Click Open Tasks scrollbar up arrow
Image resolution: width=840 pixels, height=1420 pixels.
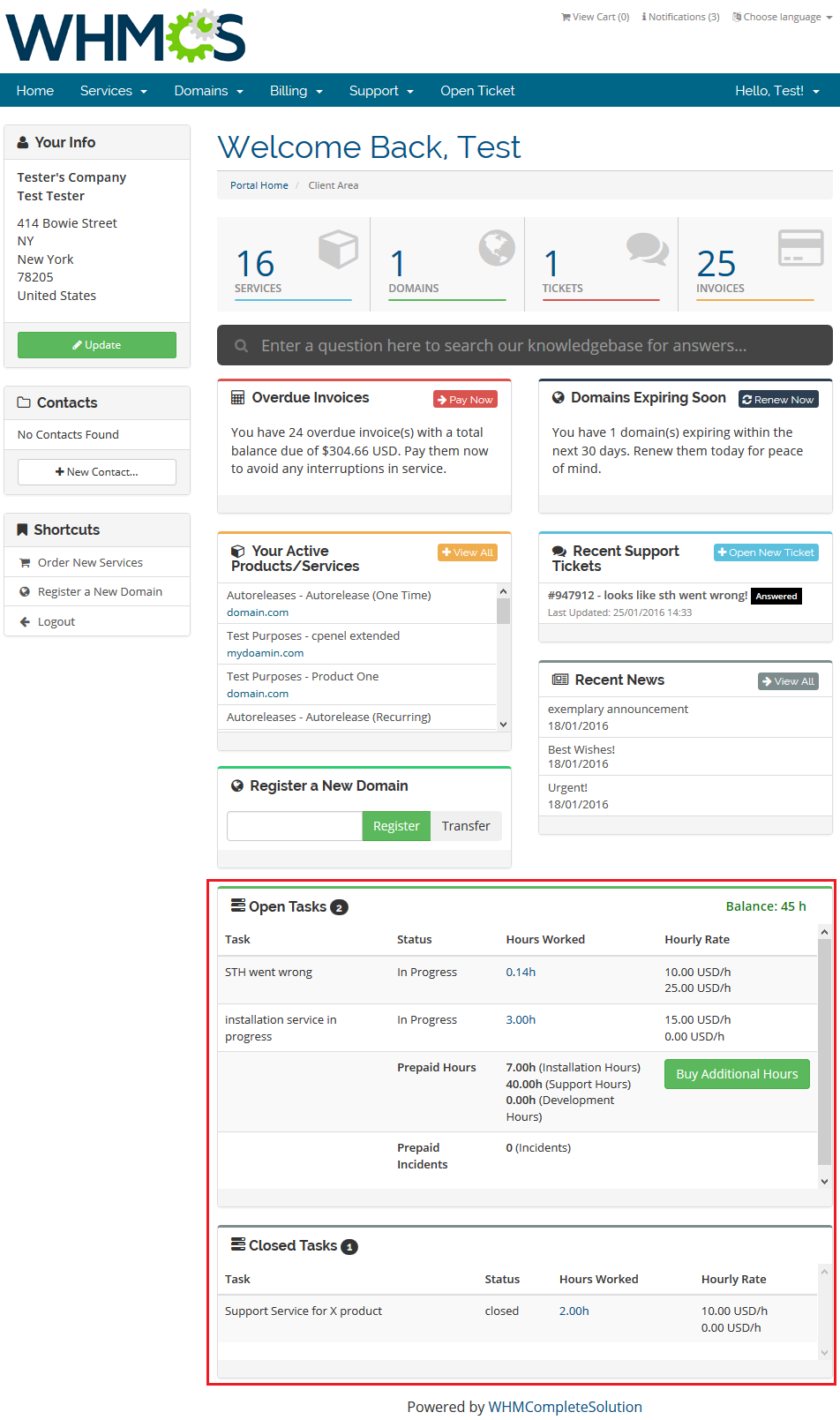click(825, 932)
